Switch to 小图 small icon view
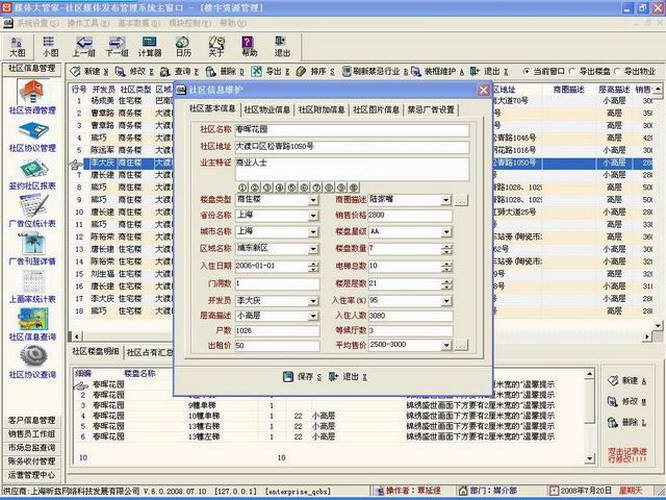 coord(50,46)
